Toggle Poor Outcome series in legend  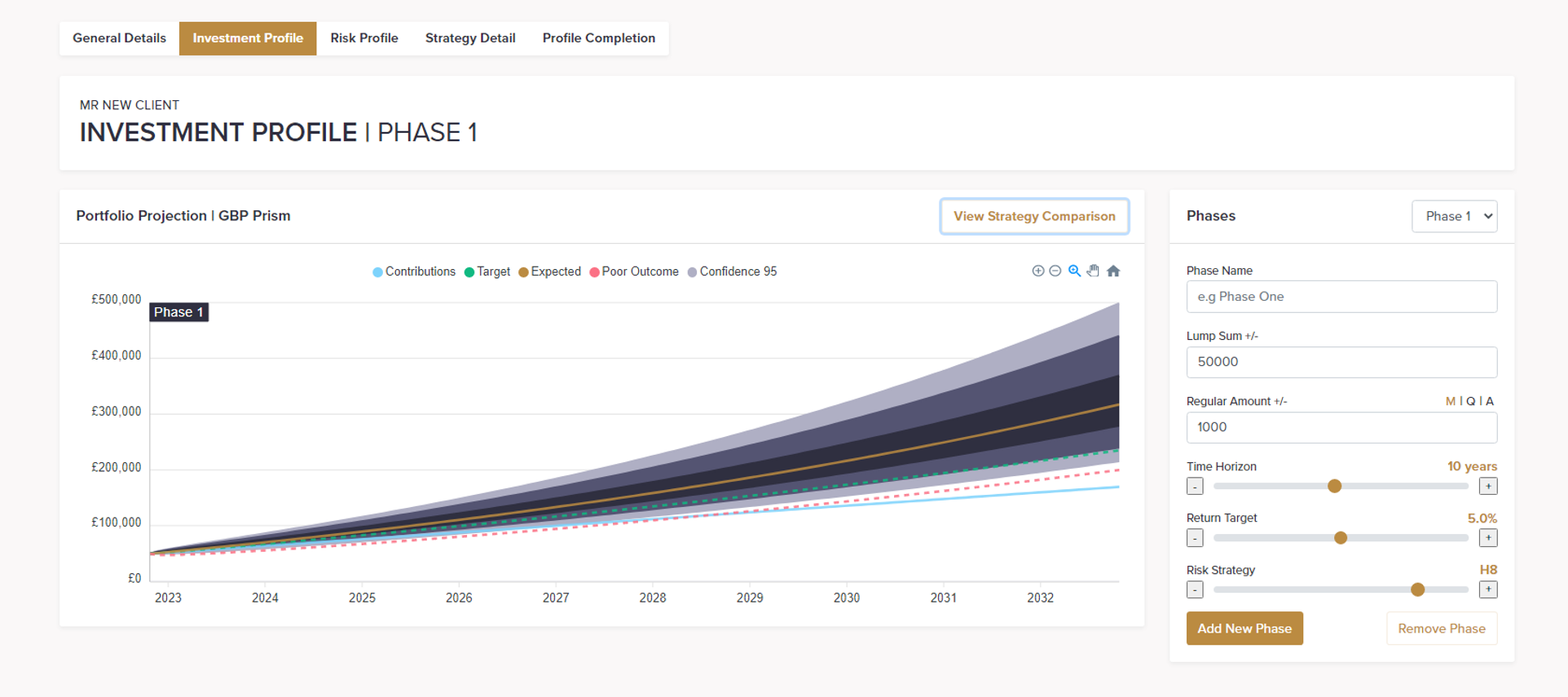point(634,271)
